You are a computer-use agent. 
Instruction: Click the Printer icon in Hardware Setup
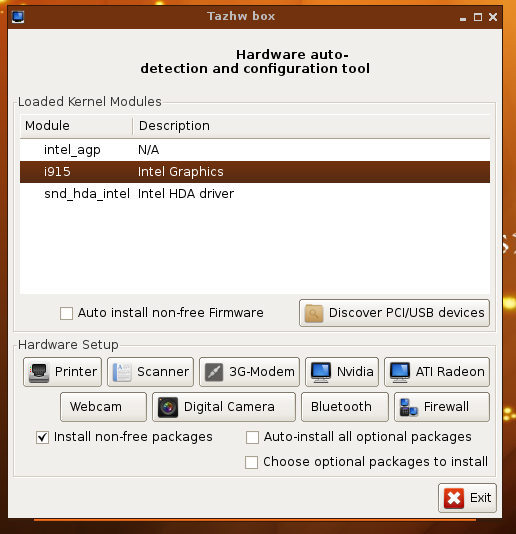click(39, 372)
